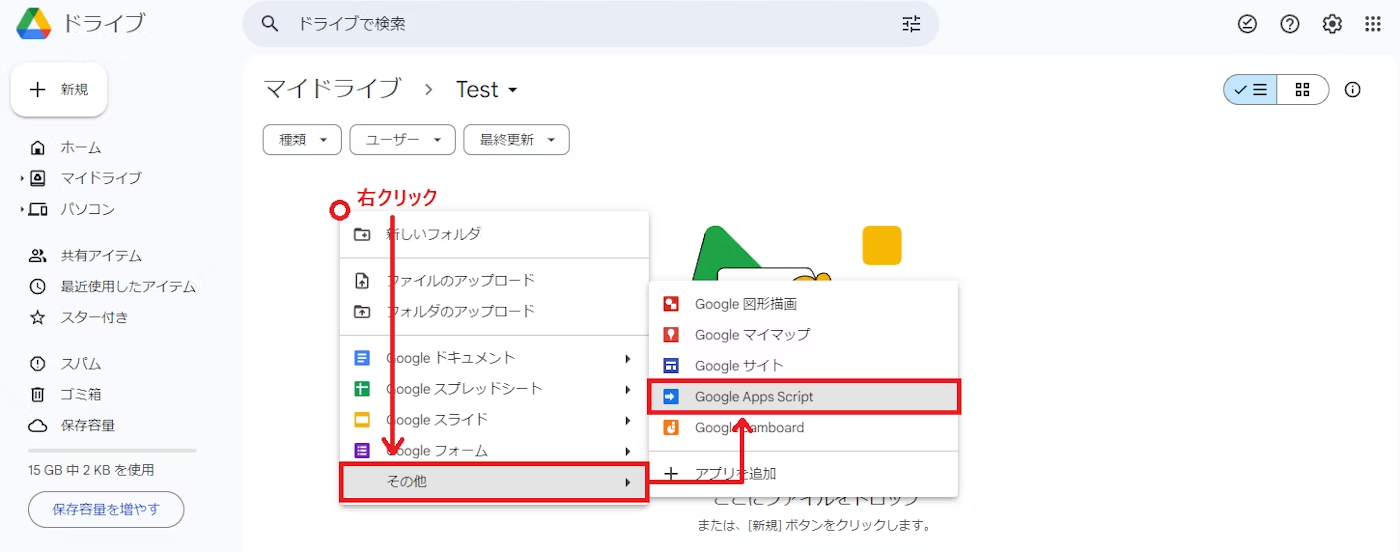Viewport: 1400px width, 552px height.
Task: Expand Google Sheets submenu arrow
Action: coord(628,390)
